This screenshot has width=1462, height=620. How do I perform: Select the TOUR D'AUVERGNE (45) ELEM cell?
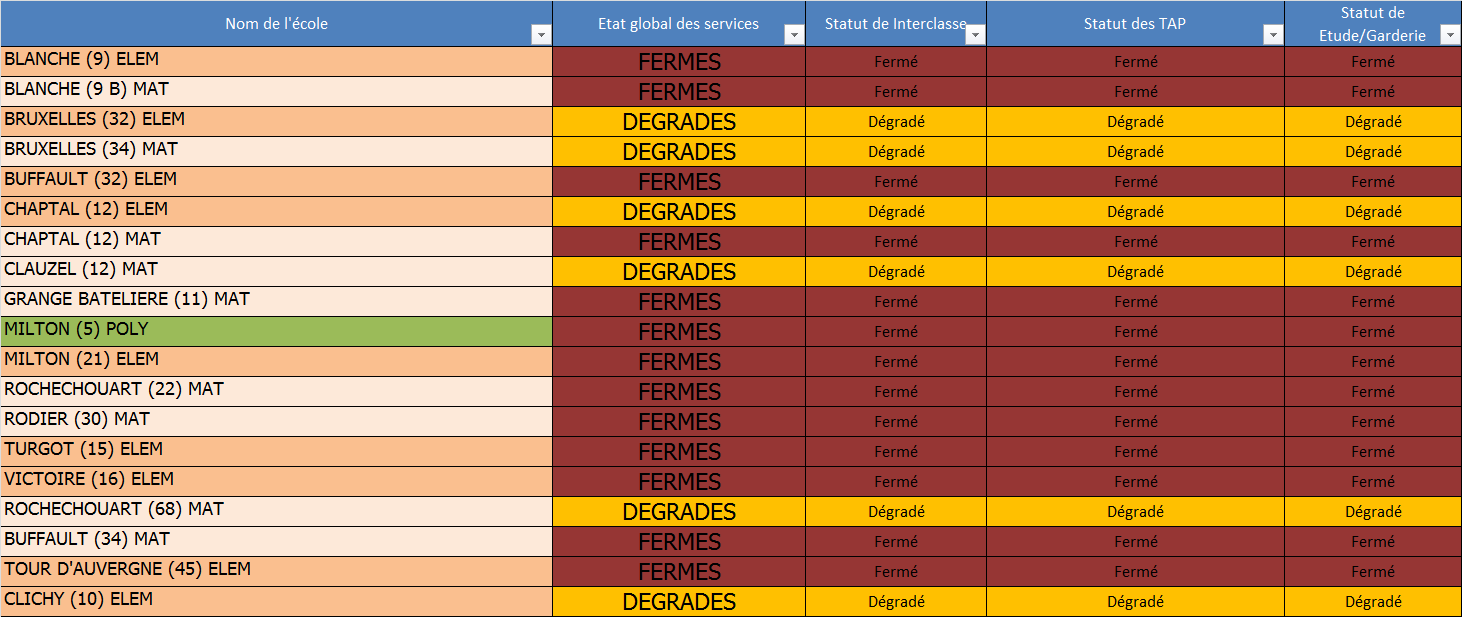(x=277, y=572)
